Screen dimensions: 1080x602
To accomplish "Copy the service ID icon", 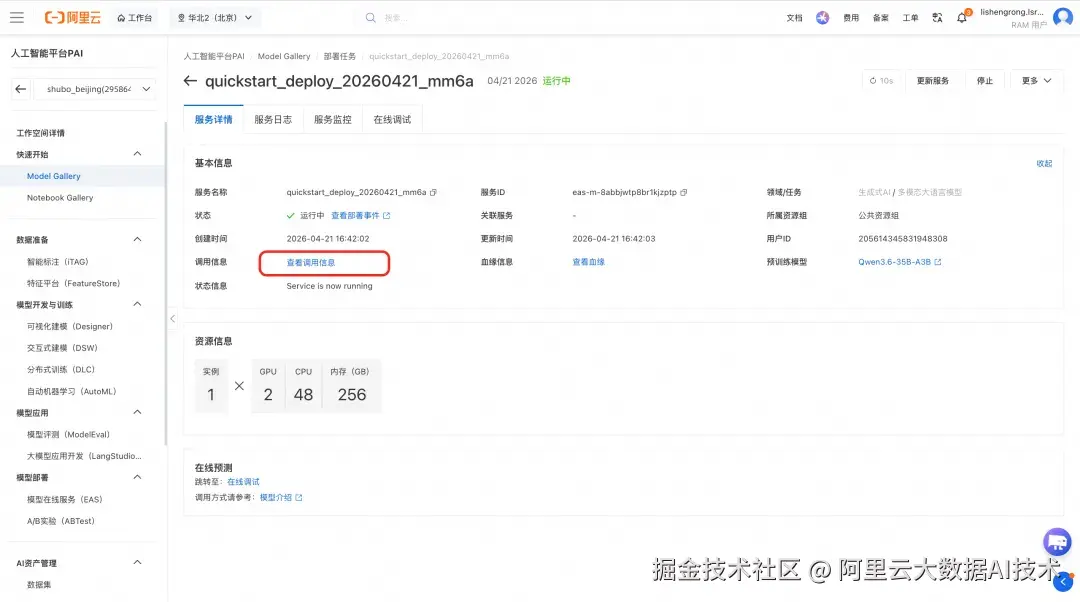I will (683, 193).
